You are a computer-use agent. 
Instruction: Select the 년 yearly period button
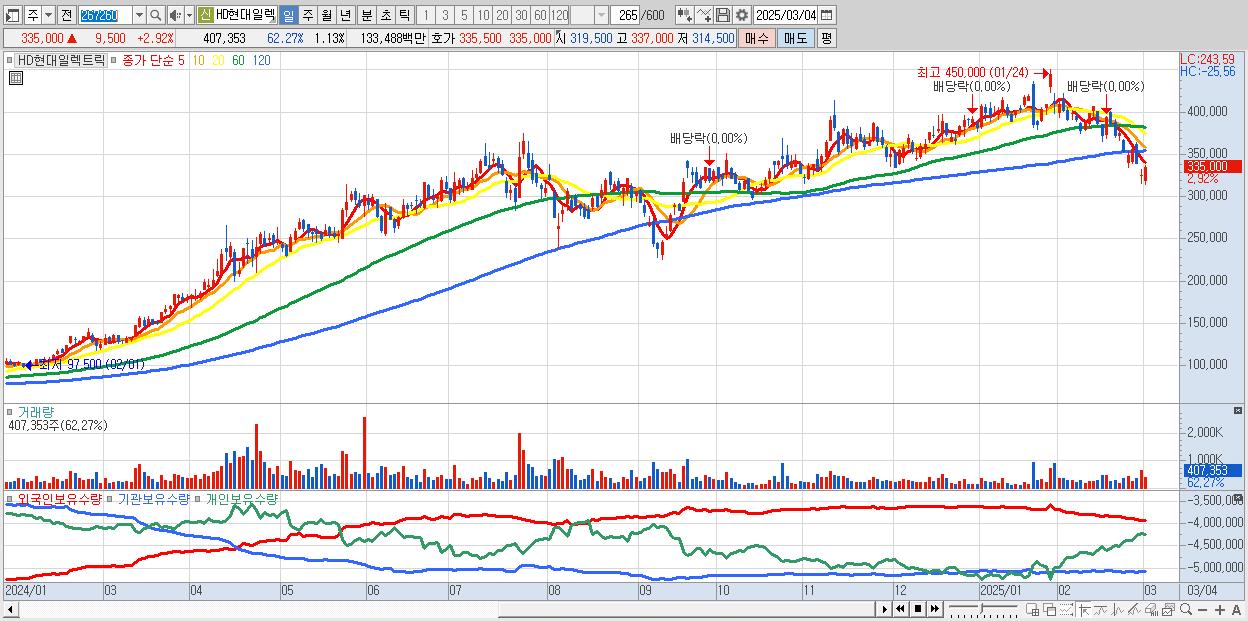click(345, 16)
